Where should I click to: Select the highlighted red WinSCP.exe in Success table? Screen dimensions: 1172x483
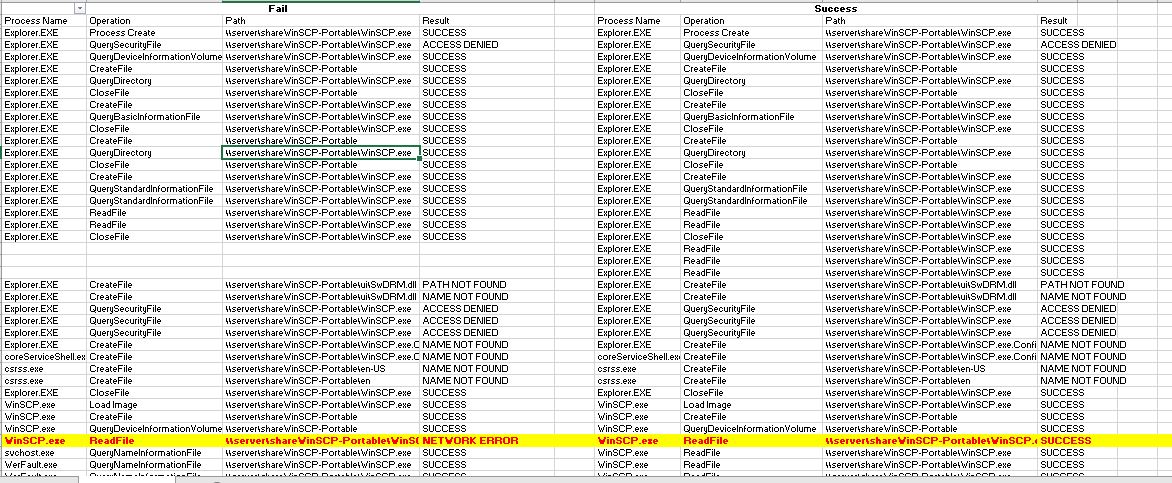tap(628, 440)
